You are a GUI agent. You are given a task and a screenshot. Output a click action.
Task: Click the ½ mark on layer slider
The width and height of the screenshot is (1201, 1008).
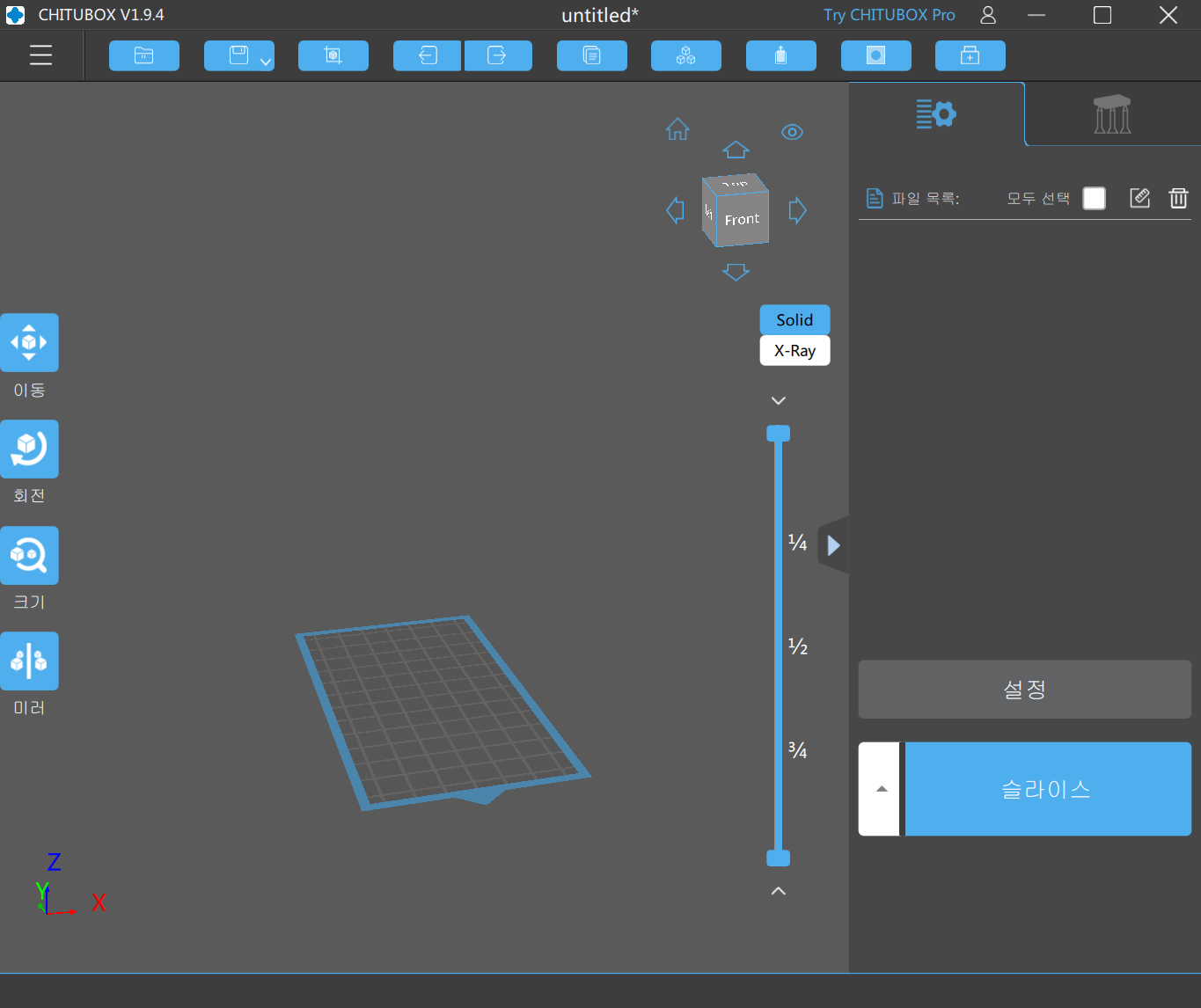797,646
